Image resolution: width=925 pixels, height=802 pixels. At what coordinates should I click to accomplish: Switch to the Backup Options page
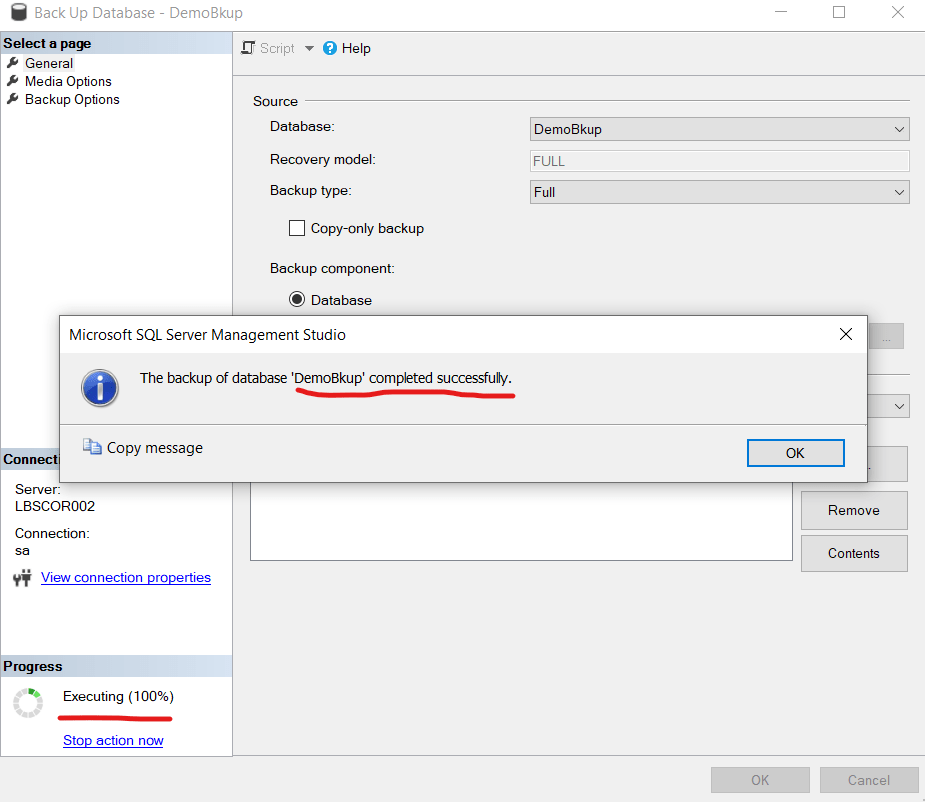click(72, 99)
